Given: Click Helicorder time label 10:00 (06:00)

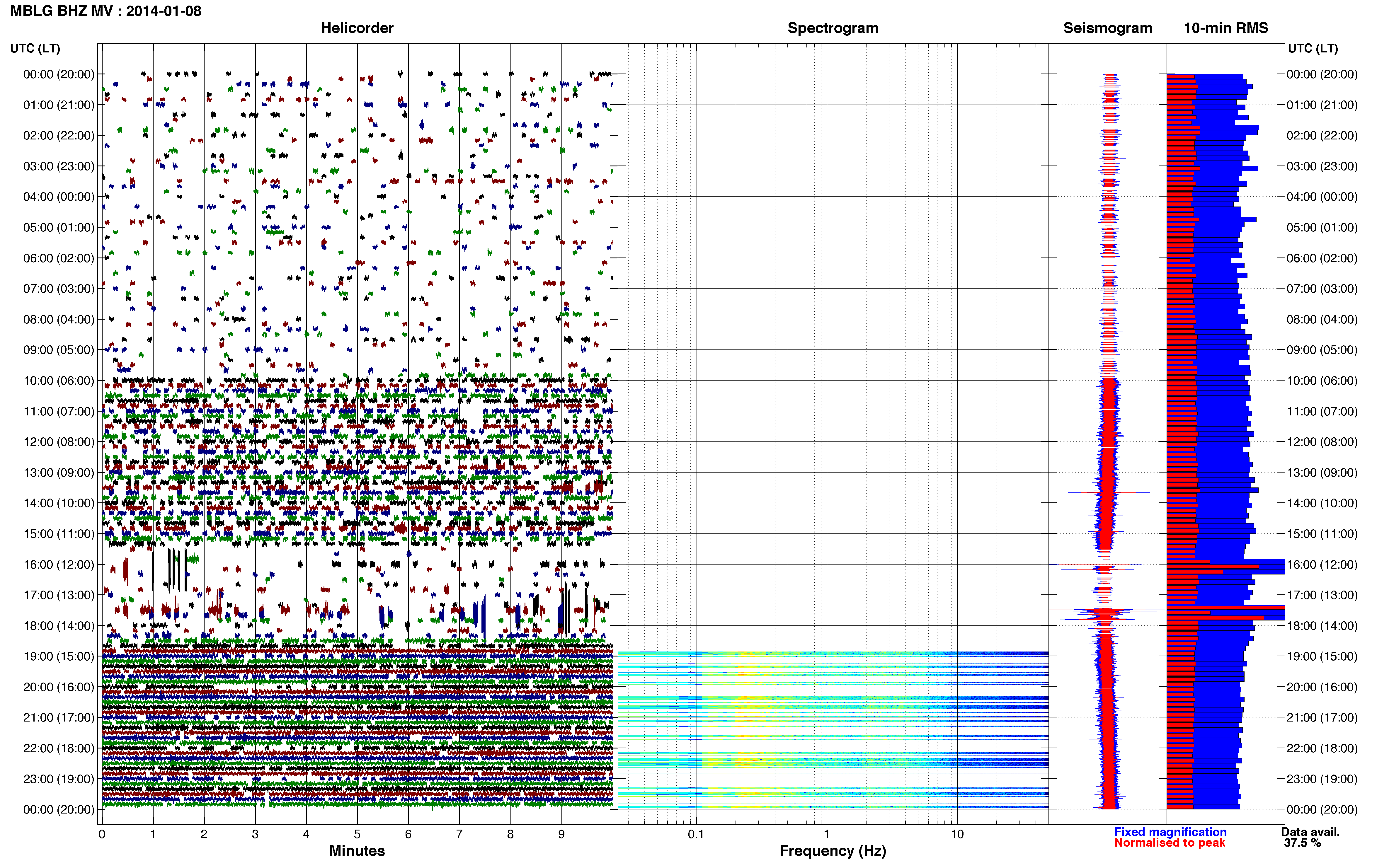Looking at the screenshot, I should click(59, 381).
